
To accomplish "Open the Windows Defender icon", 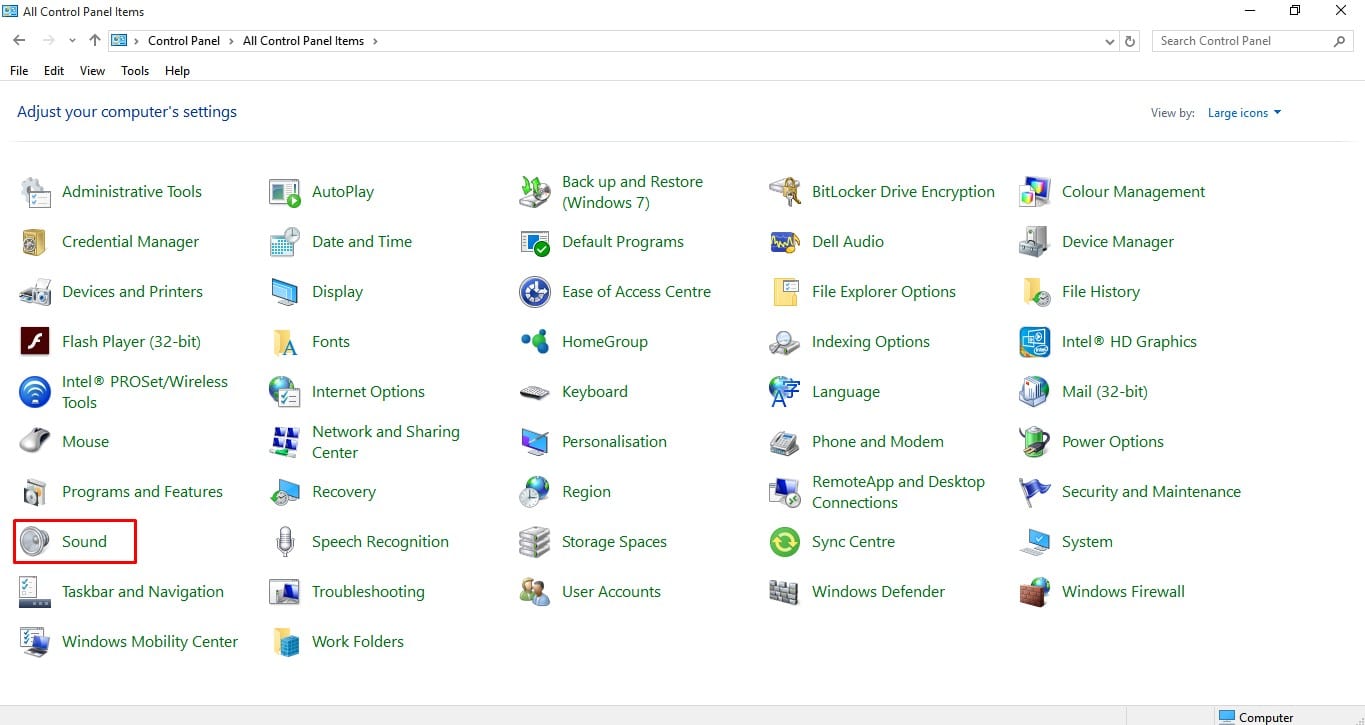I will [x=785, y=592].
